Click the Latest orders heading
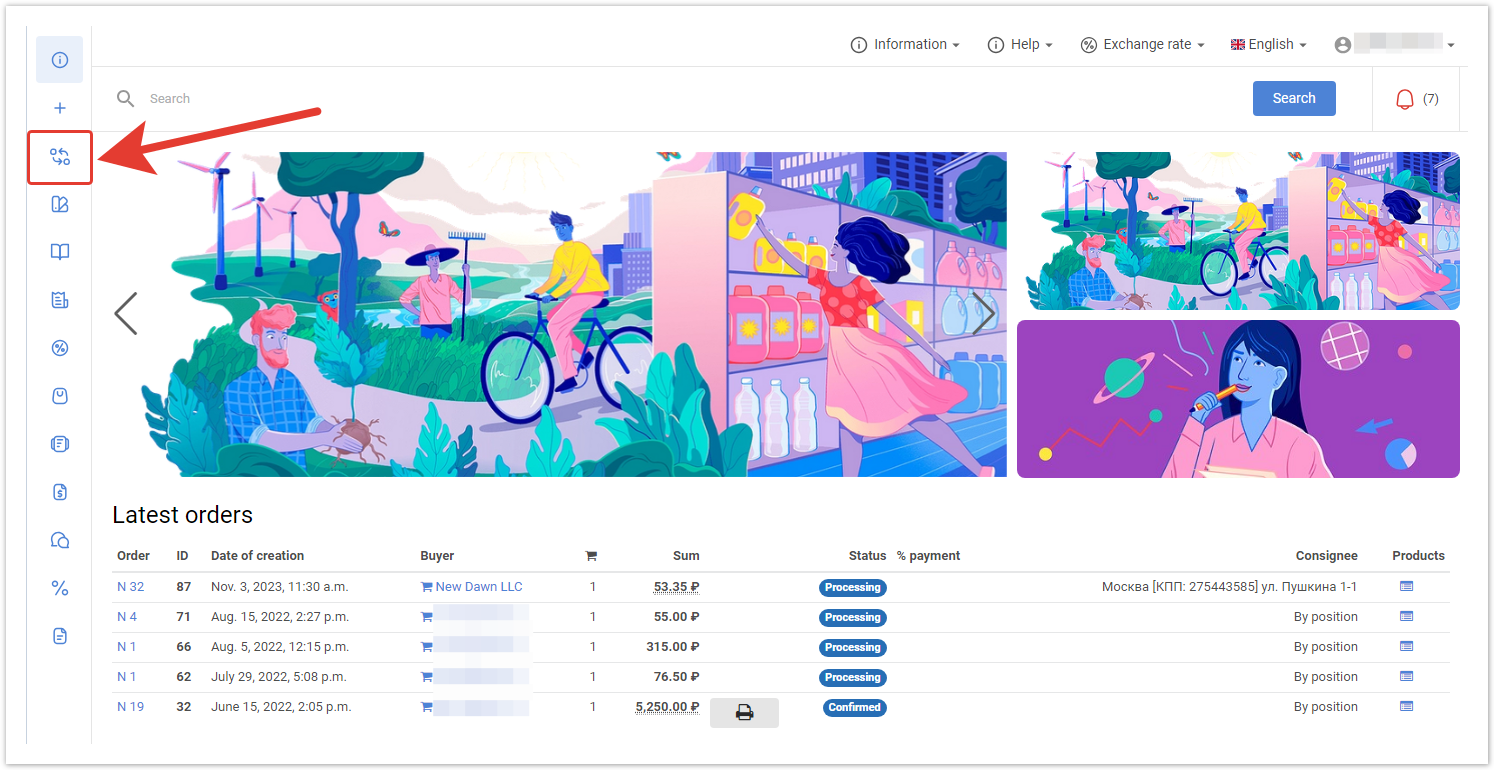 (x=182, y=515)
